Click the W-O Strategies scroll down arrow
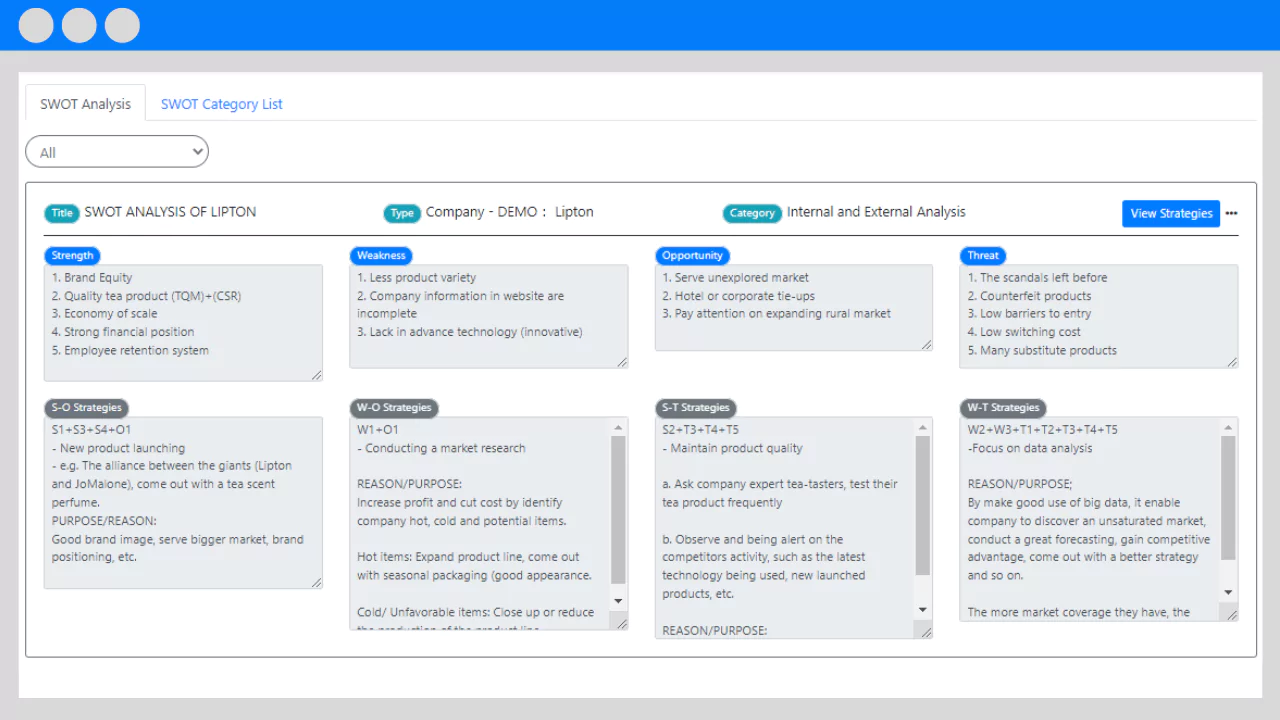 tap(618, 601)
